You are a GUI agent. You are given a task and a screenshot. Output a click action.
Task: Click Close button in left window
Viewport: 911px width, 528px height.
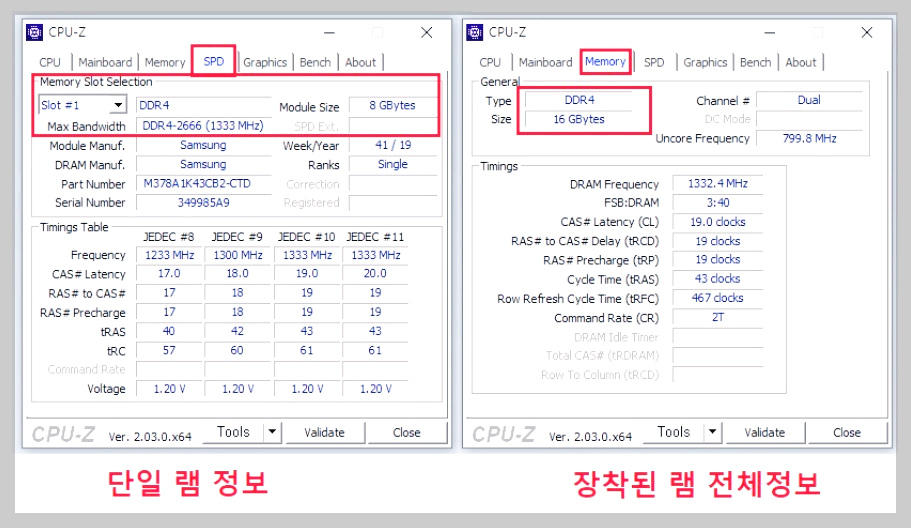click(x=407, y=432)
